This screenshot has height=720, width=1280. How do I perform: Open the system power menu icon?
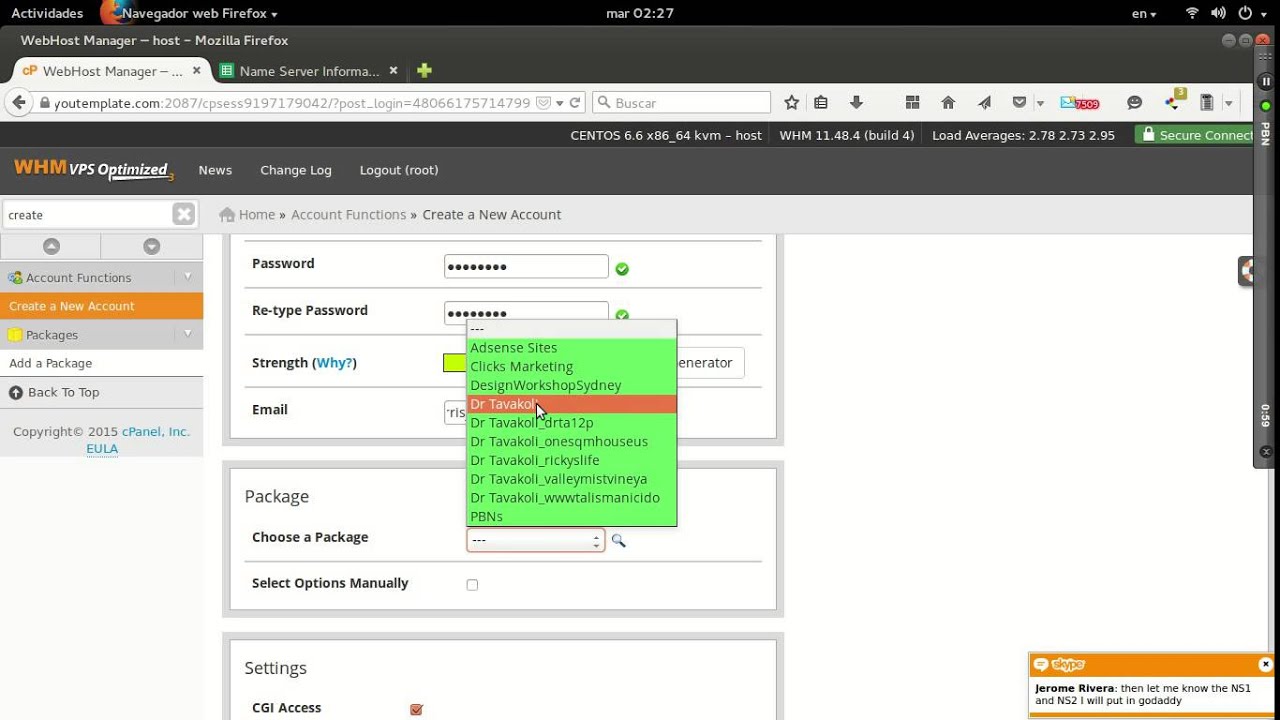tap(1245, 13)
